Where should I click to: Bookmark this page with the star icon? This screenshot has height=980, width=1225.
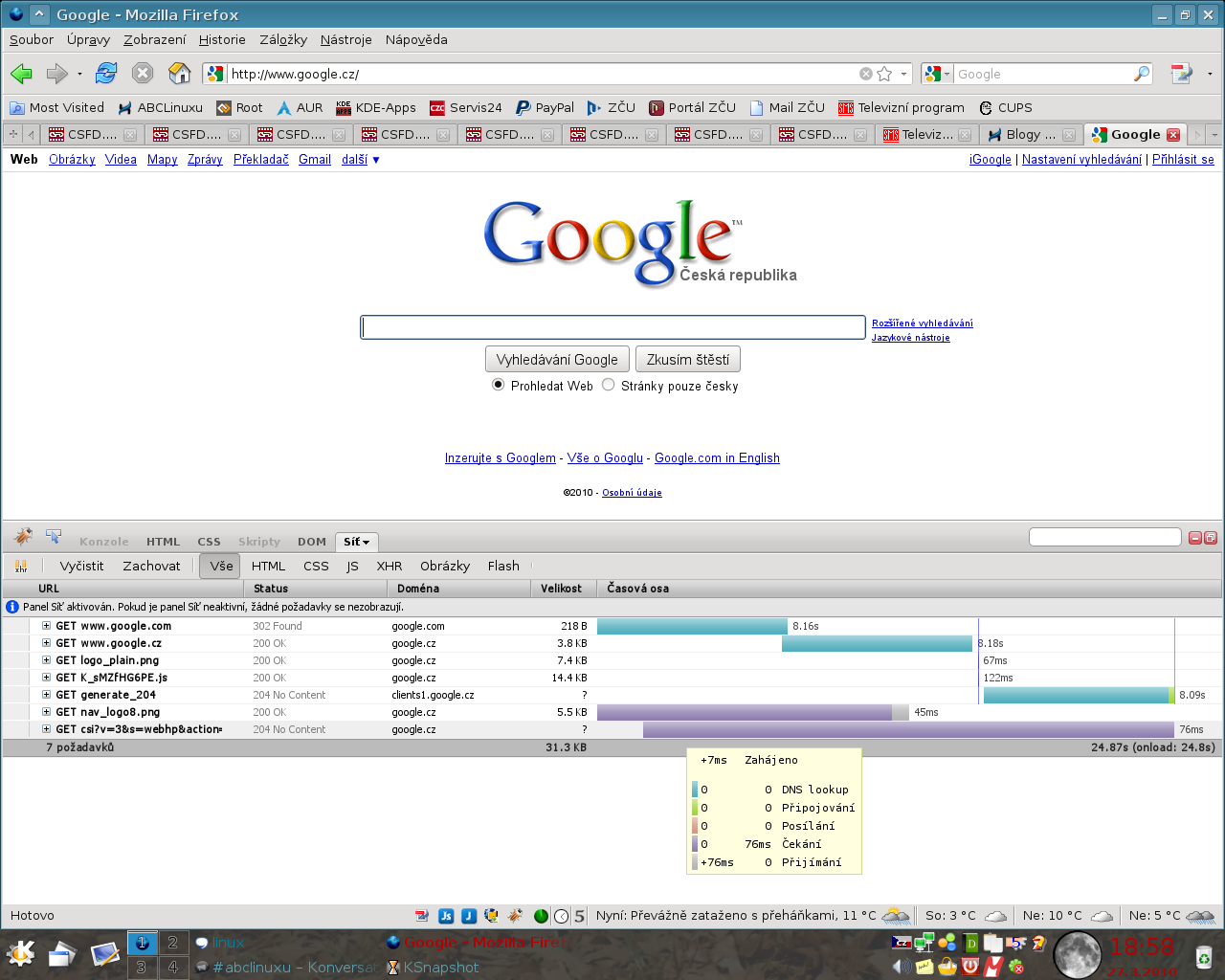click(x=884, y=74)
